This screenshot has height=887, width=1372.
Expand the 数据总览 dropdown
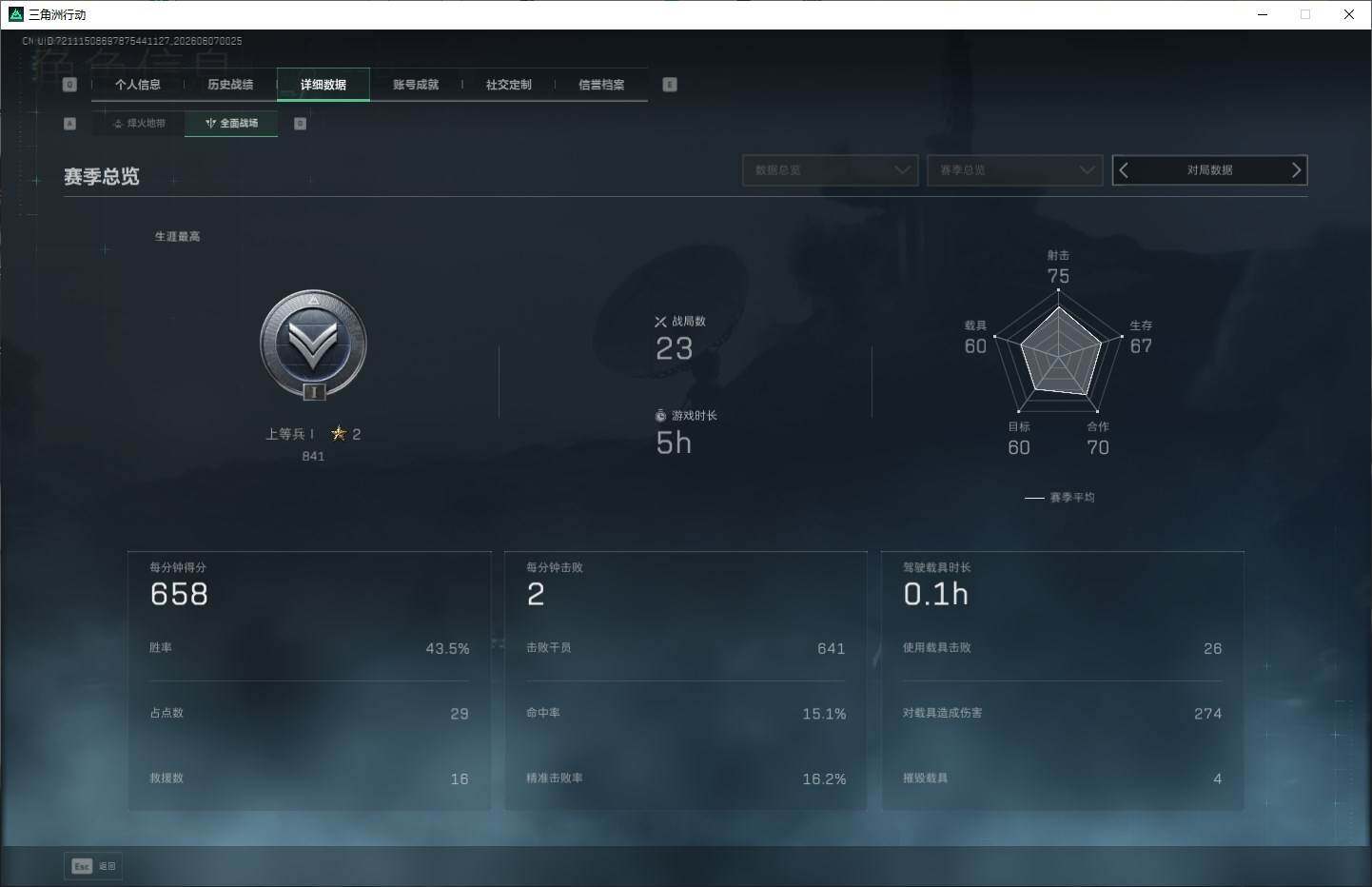click(830, 170)
